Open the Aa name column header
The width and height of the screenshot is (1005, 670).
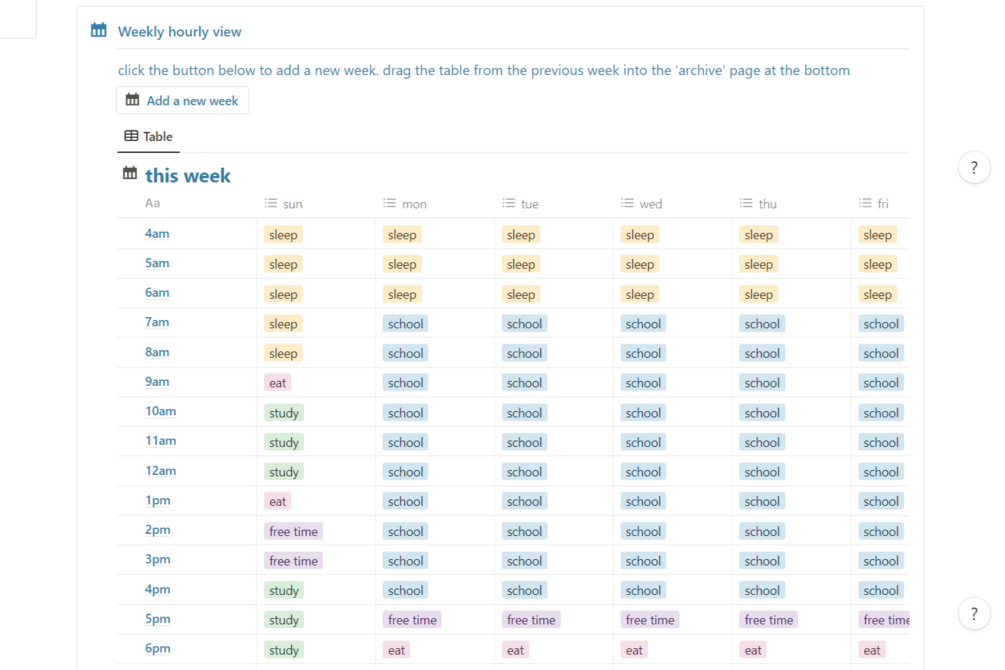153,203
